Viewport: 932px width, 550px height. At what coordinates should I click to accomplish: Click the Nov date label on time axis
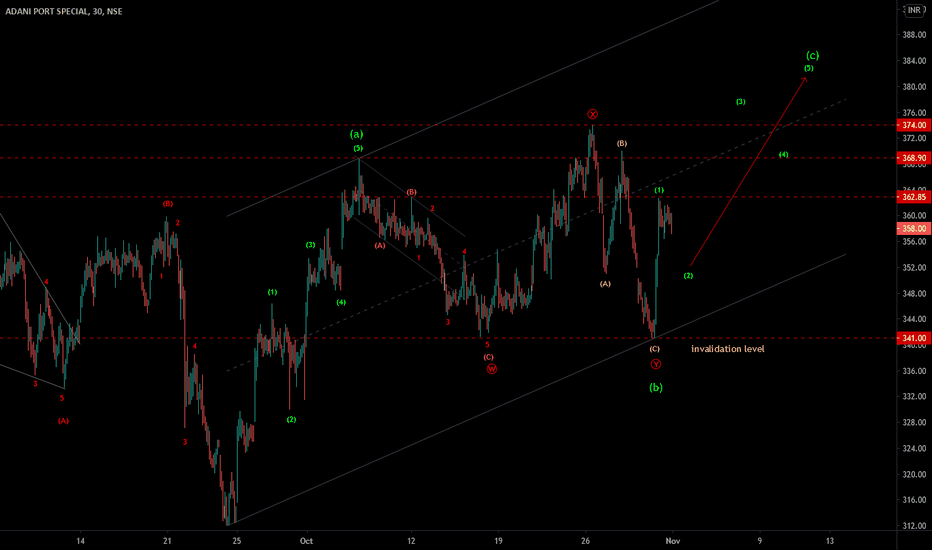673,541
